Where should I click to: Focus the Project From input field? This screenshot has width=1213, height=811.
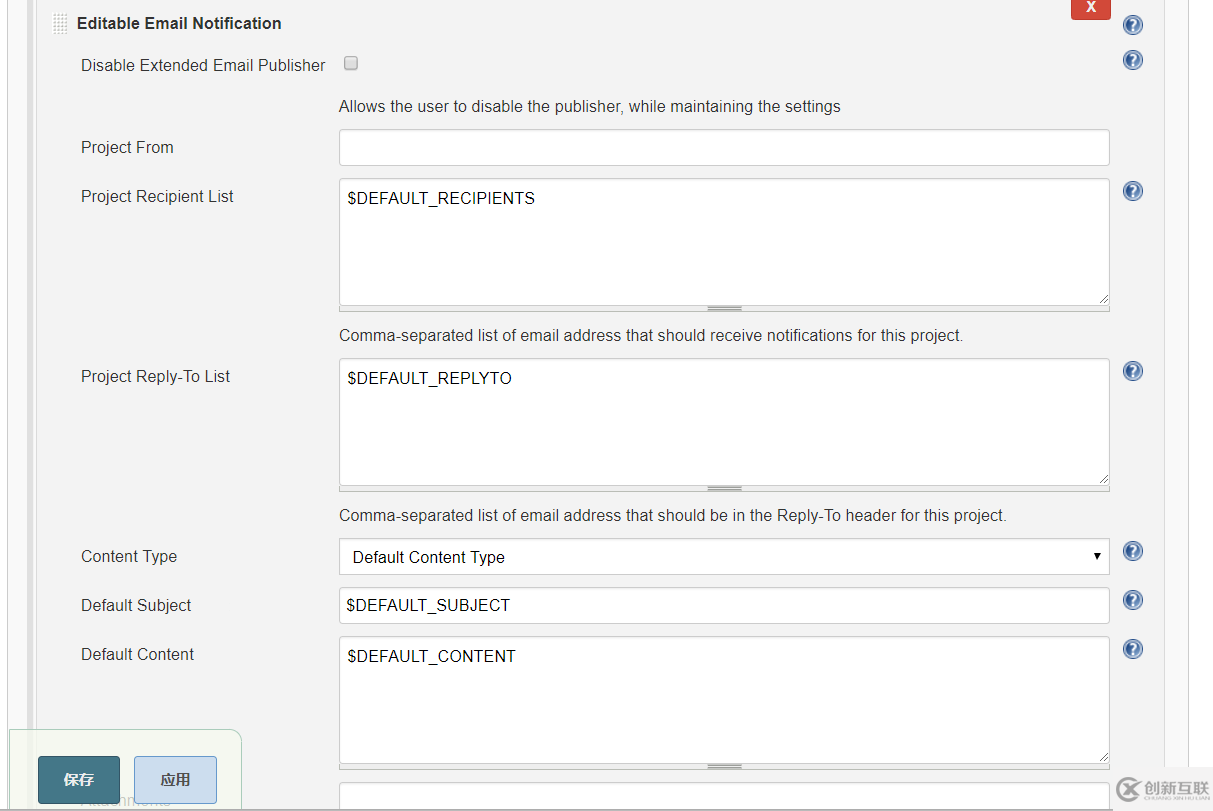pyautogui.click(x=724, y=147)
